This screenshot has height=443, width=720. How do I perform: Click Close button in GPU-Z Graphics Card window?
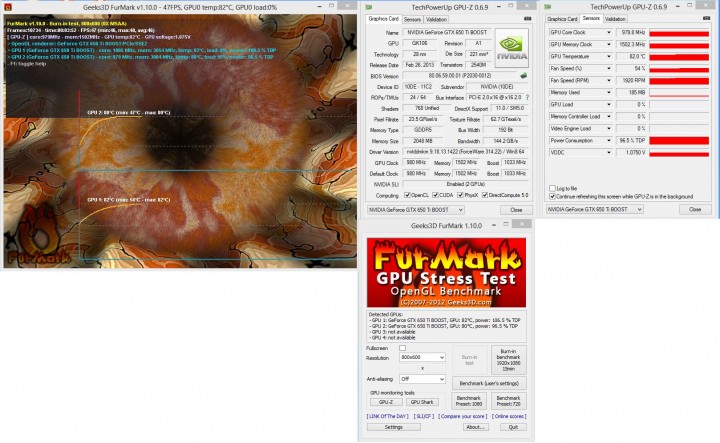coord(516,210)
